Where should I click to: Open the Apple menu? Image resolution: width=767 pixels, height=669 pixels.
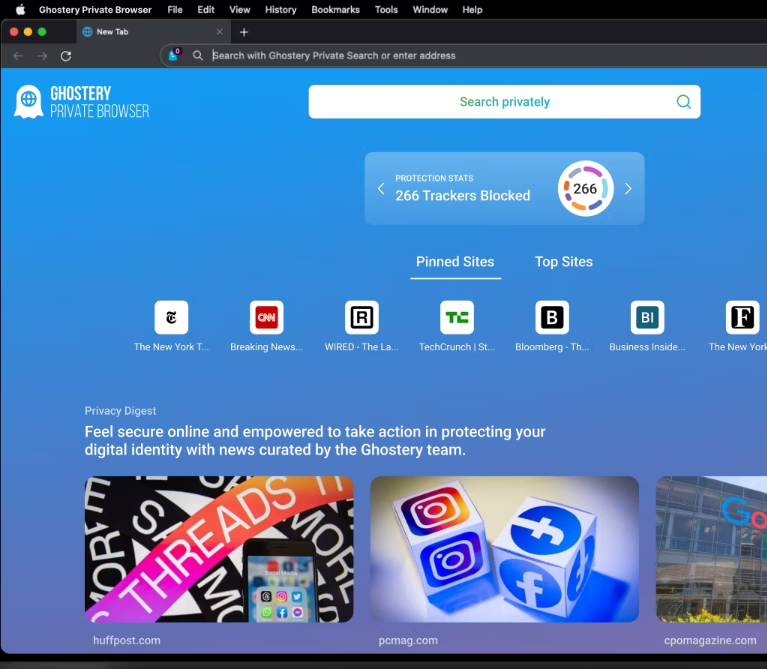[20, 9]
